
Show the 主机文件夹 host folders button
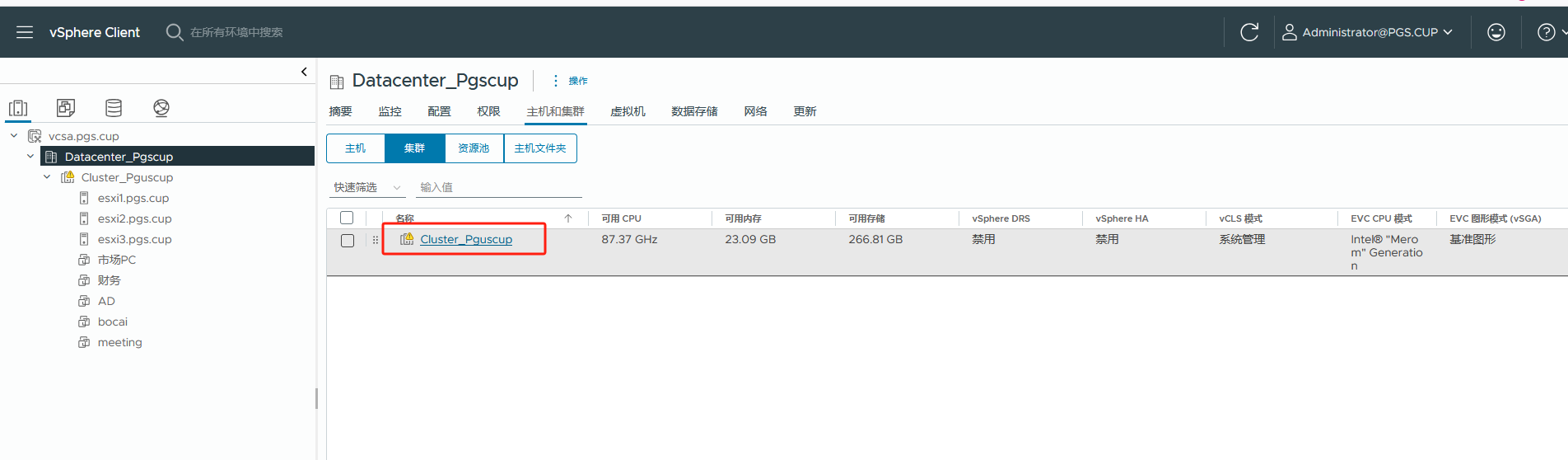(x=540, y=148)
